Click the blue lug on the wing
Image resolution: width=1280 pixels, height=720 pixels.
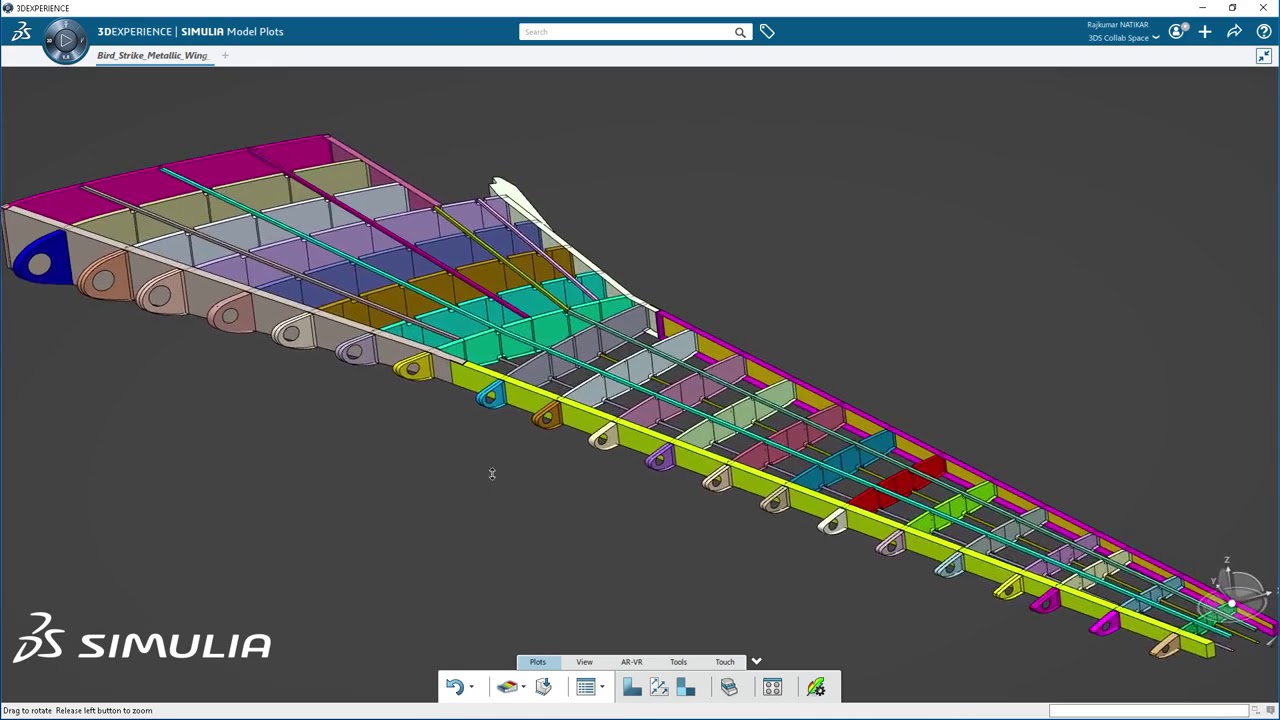coord(39,258)
